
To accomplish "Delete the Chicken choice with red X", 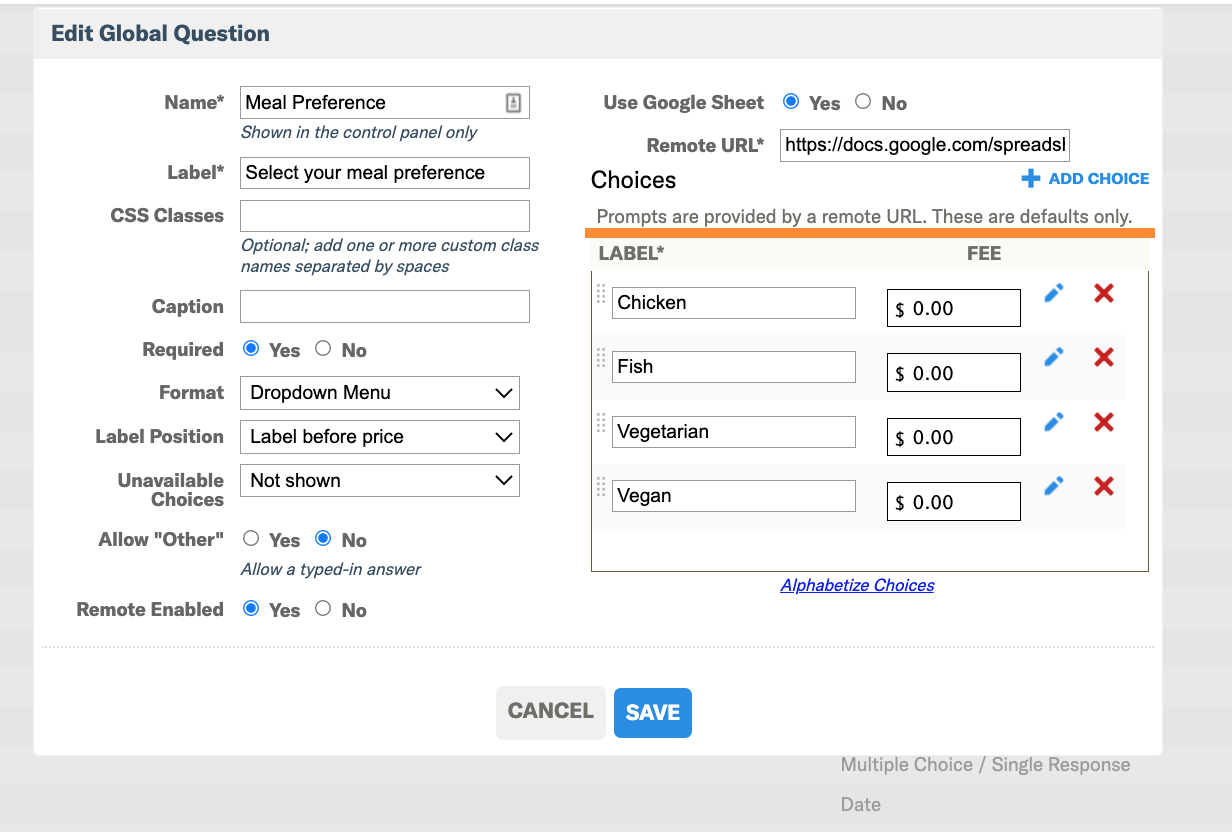I will [1104, 293].
